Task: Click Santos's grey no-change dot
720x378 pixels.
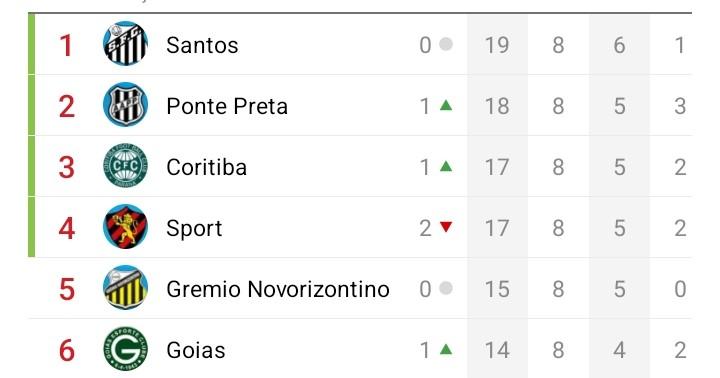Action: point(446,44)
